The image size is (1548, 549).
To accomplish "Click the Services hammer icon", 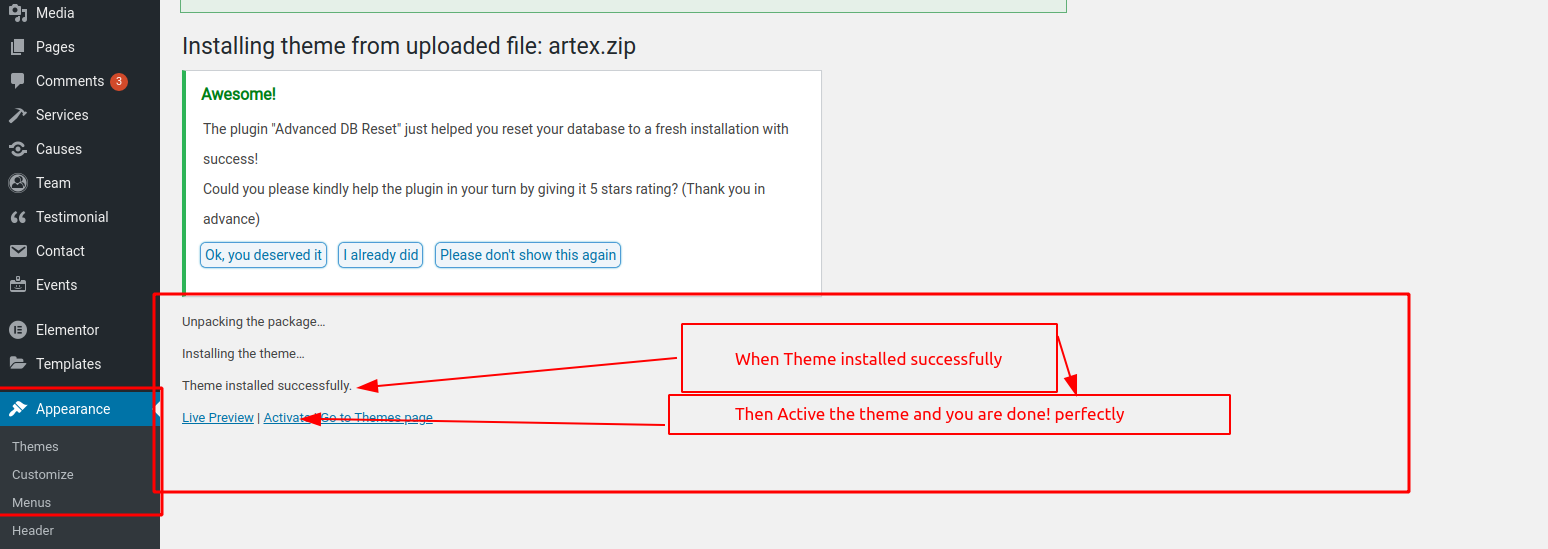I will pyautogui.click(x=17, y=115).
